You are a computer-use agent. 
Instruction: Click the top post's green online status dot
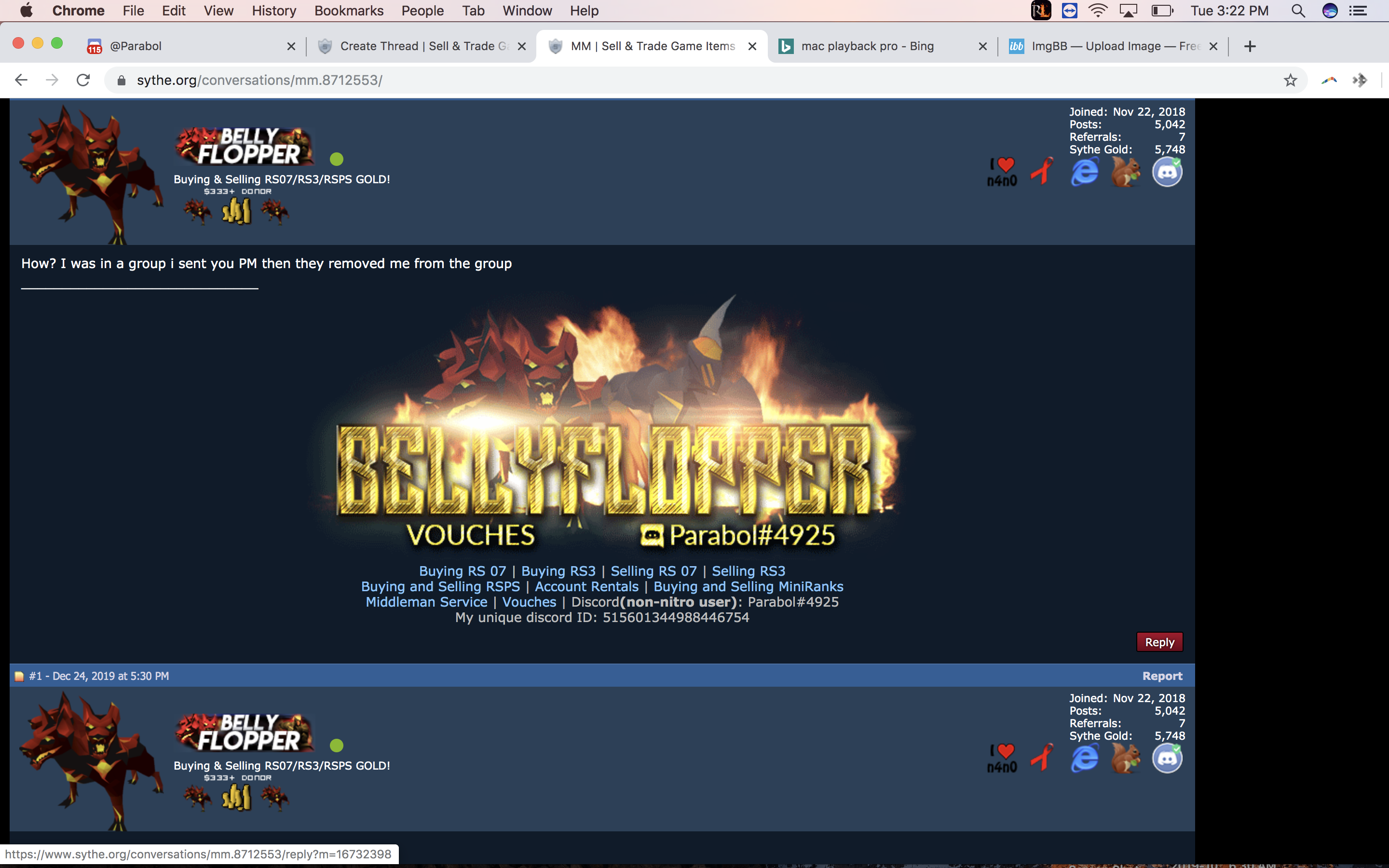coord(336,159)
